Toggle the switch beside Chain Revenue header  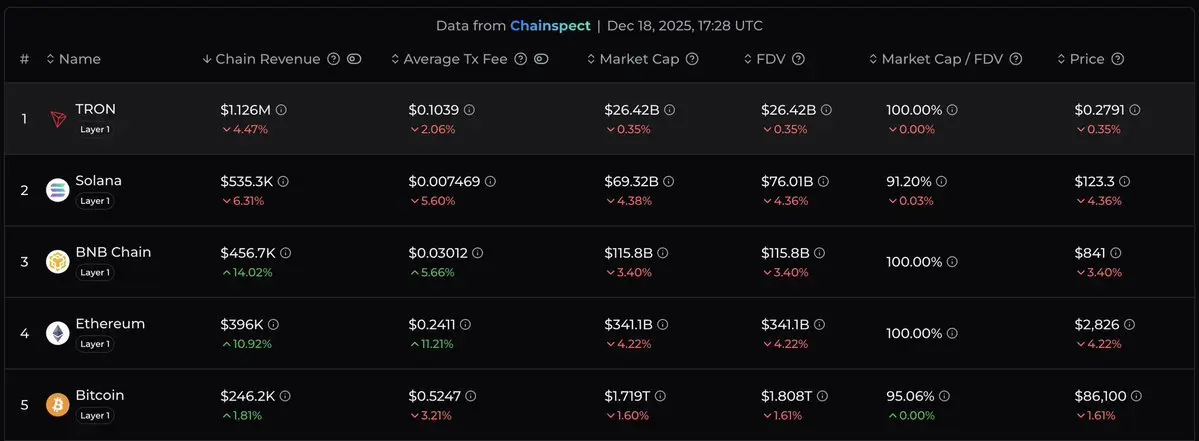(x=354, y=59)
